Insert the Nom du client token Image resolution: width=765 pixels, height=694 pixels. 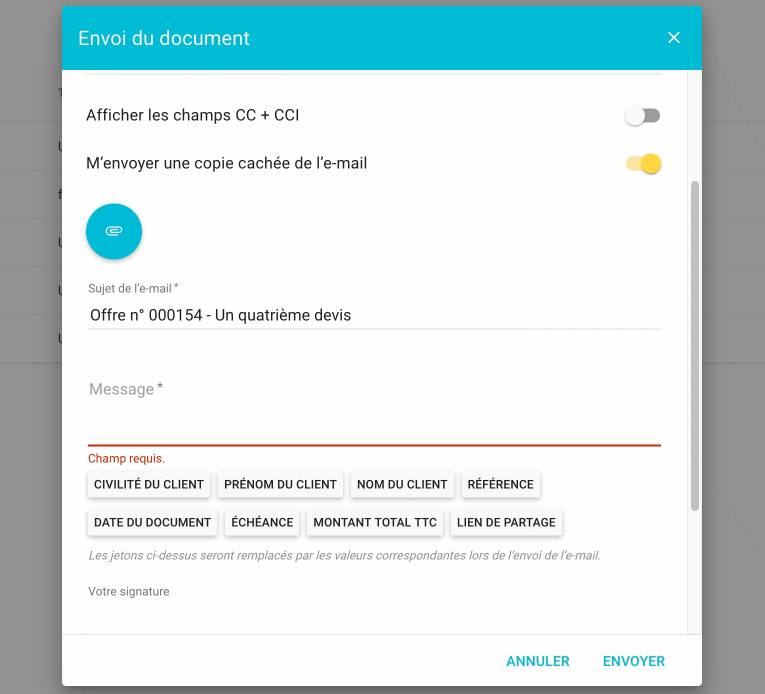click(402, 484)
